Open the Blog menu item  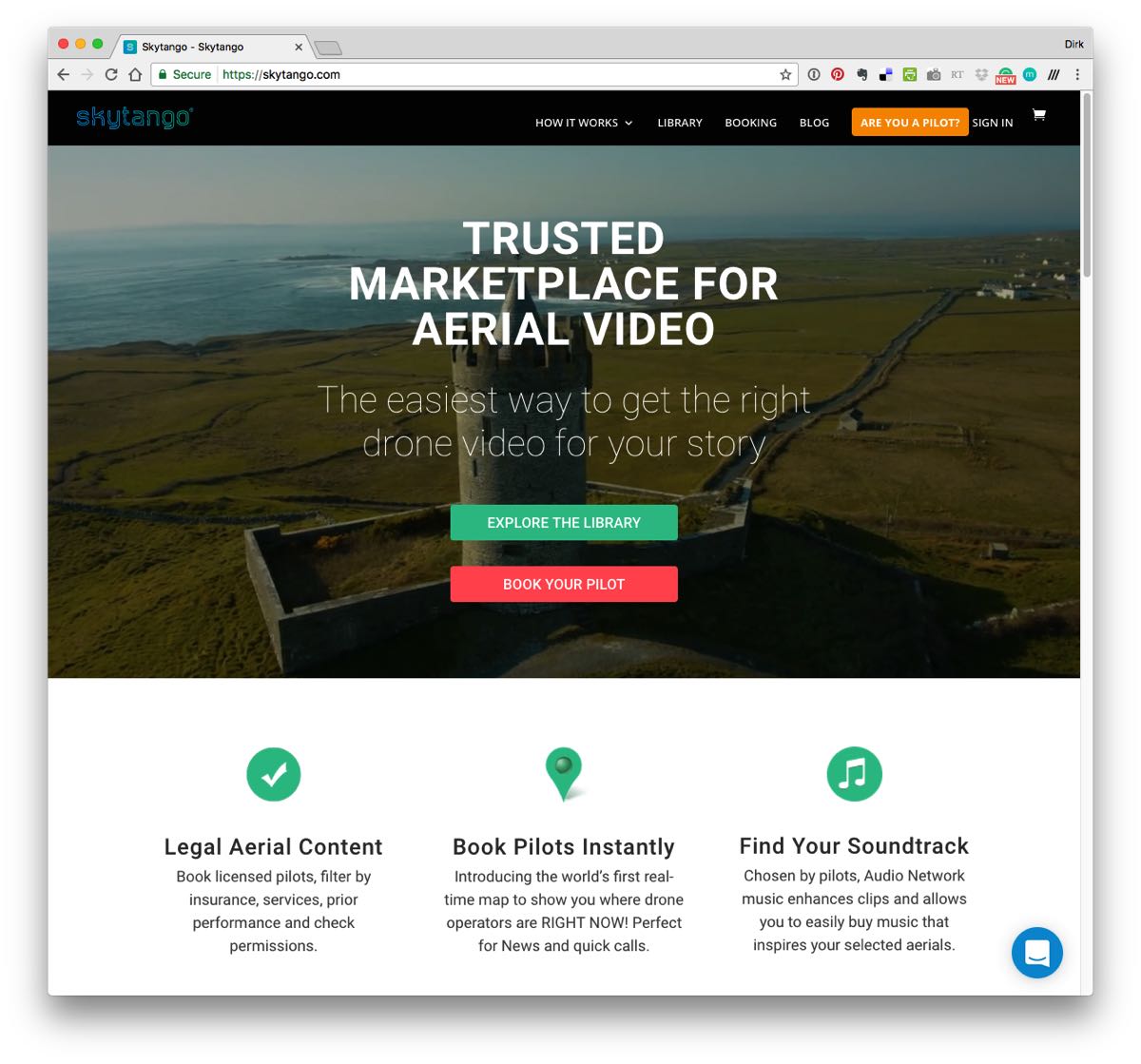tap(814, 123)
